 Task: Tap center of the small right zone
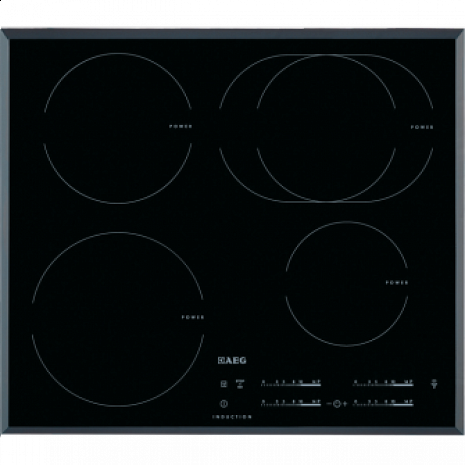click(x=347, y=284)
